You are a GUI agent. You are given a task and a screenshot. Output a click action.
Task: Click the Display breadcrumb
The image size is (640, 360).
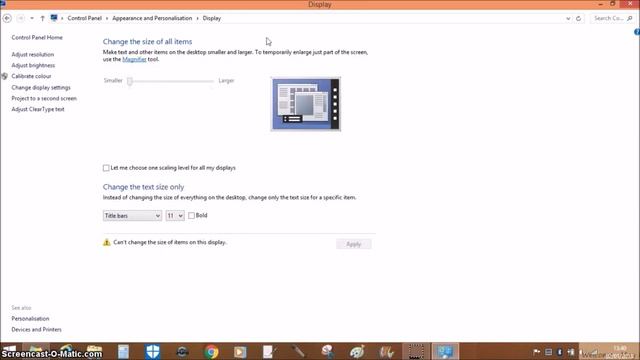pyautogui.click(x=211, y=18)
